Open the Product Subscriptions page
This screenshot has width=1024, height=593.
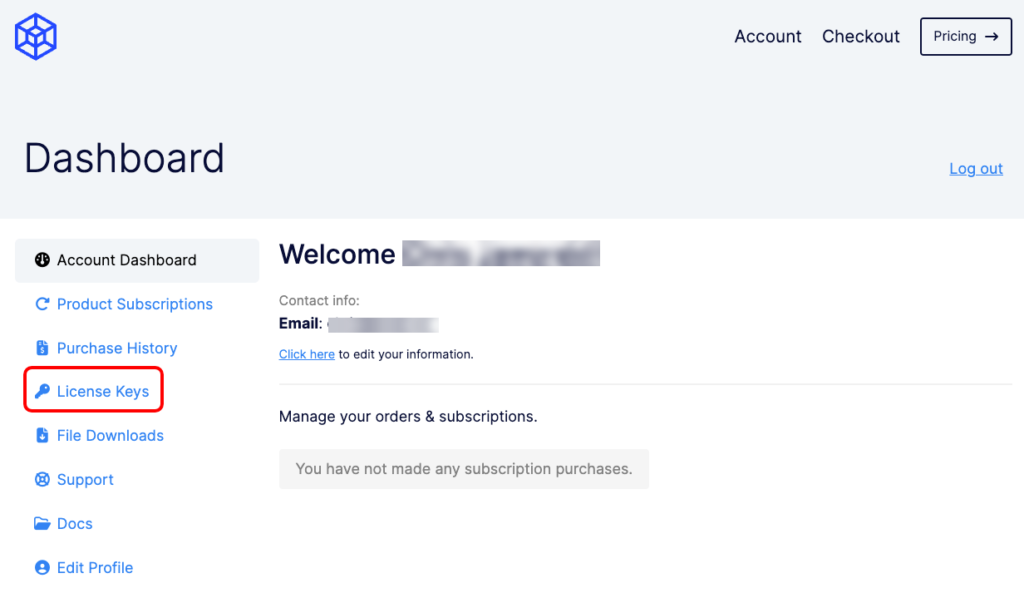(135, 304)
